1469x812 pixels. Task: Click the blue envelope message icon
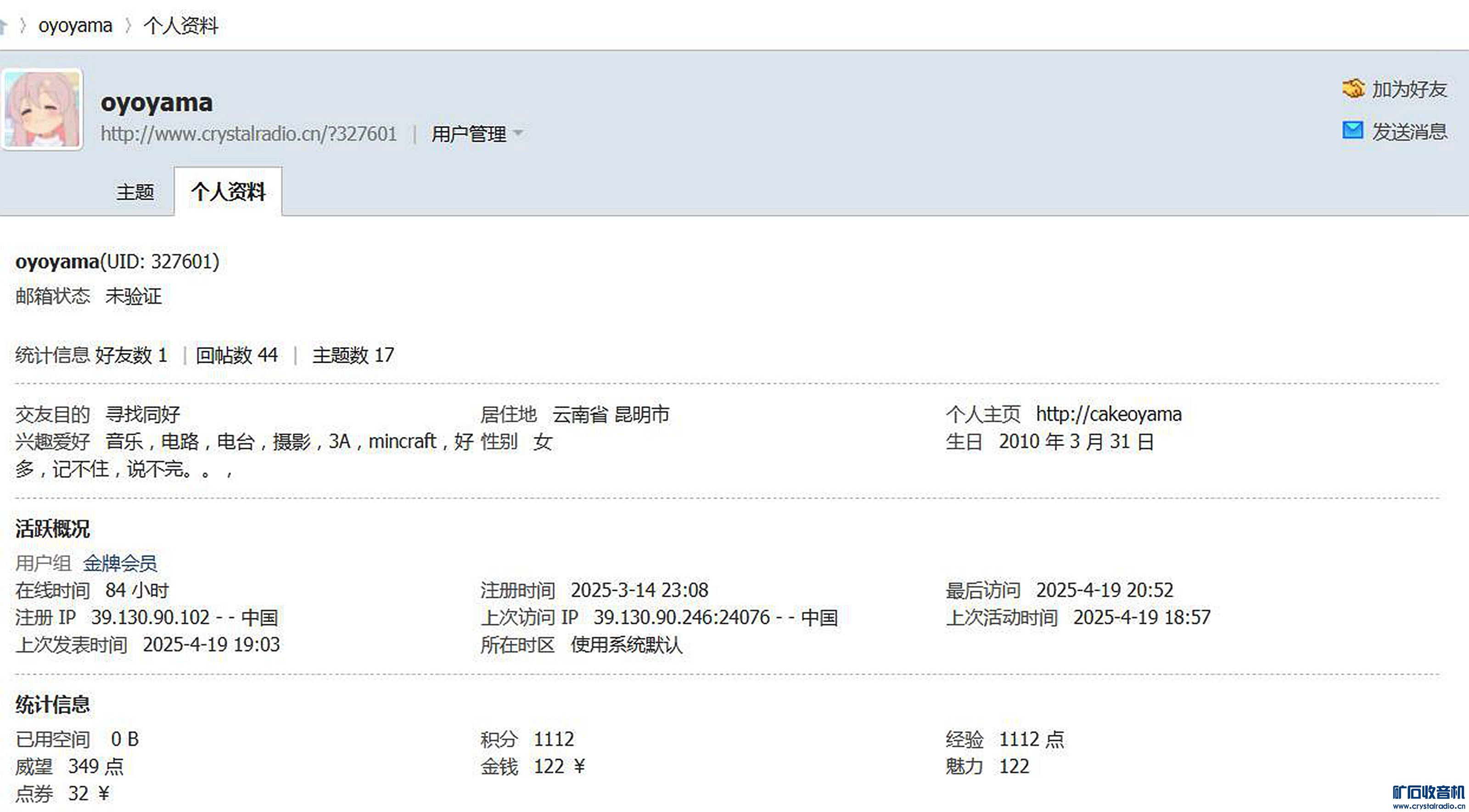click(1353, 130)
